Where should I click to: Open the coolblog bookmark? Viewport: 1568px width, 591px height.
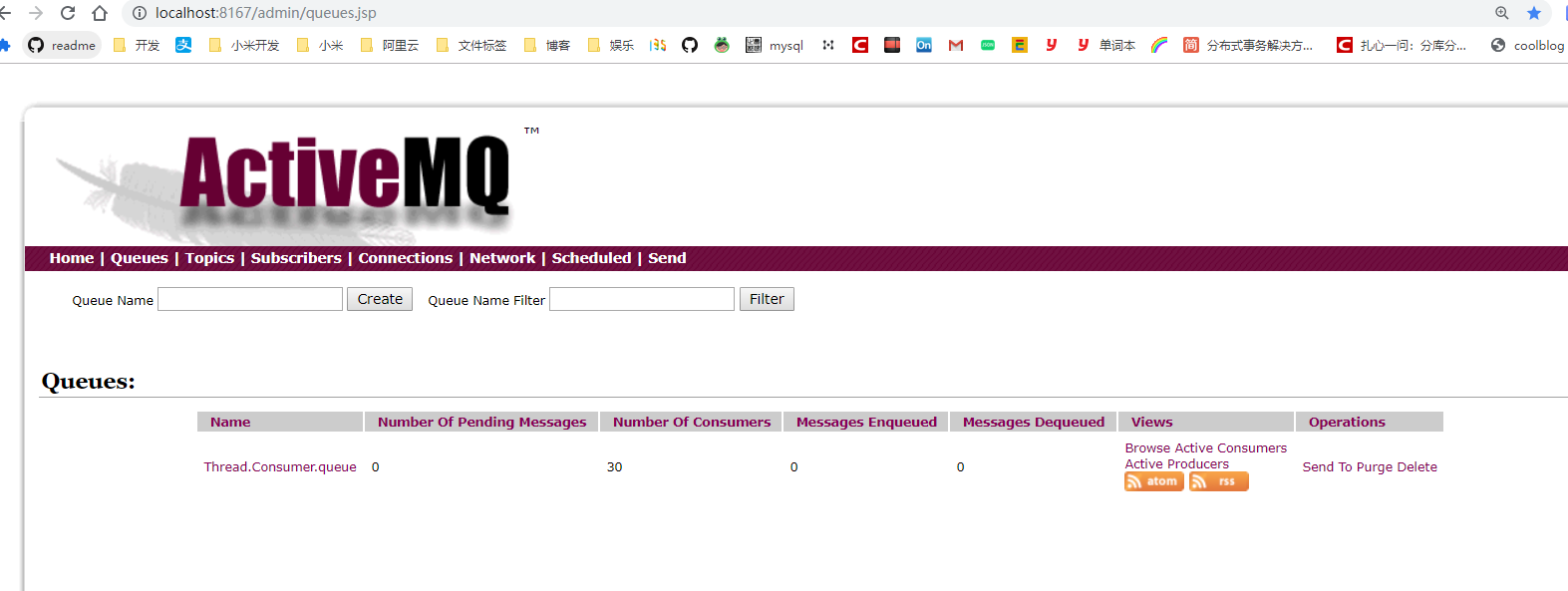[x=1527, y=45]
